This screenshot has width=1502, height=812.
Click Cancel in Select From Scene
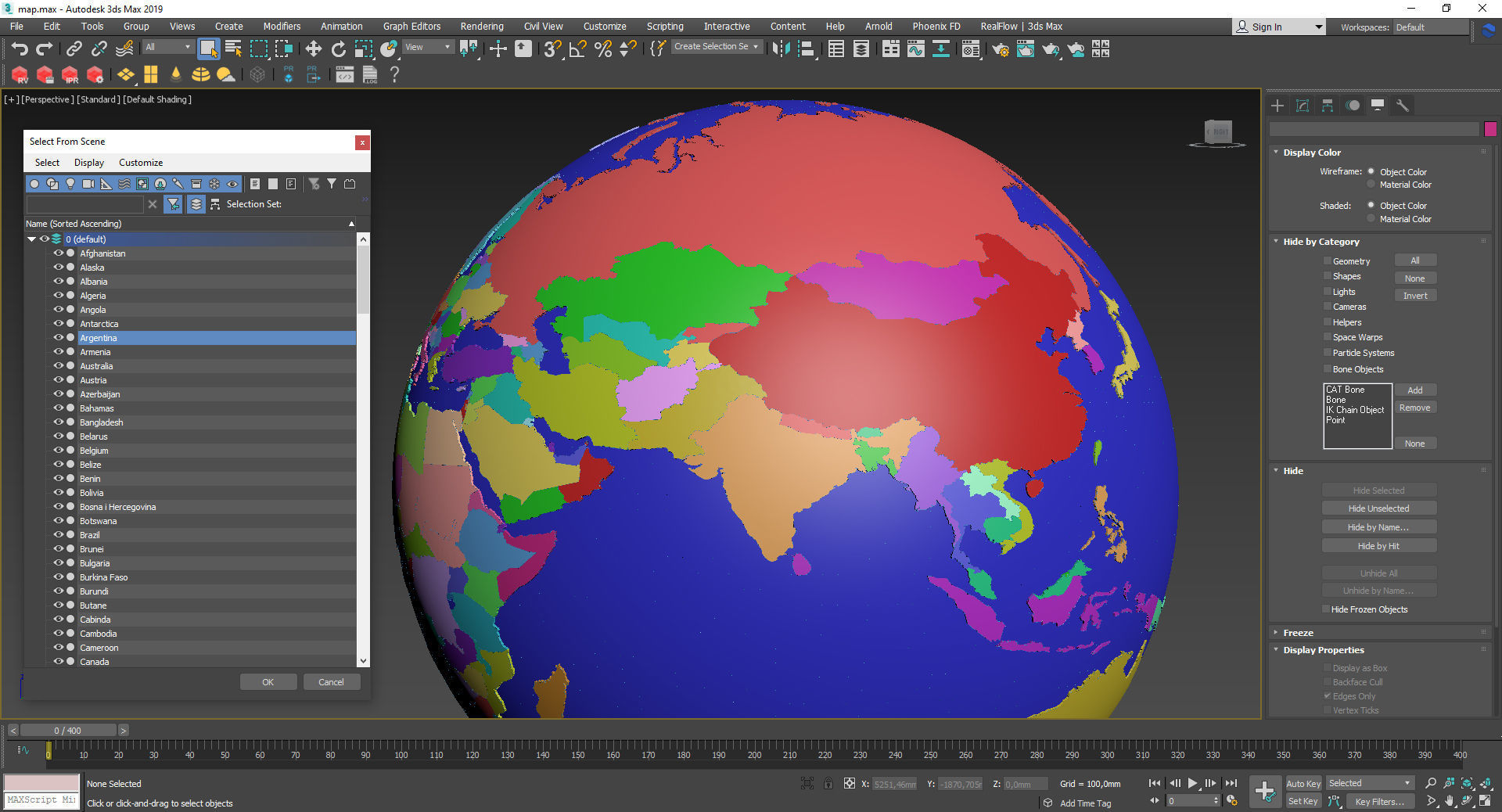pyautogui.click(x=332, y=682)
